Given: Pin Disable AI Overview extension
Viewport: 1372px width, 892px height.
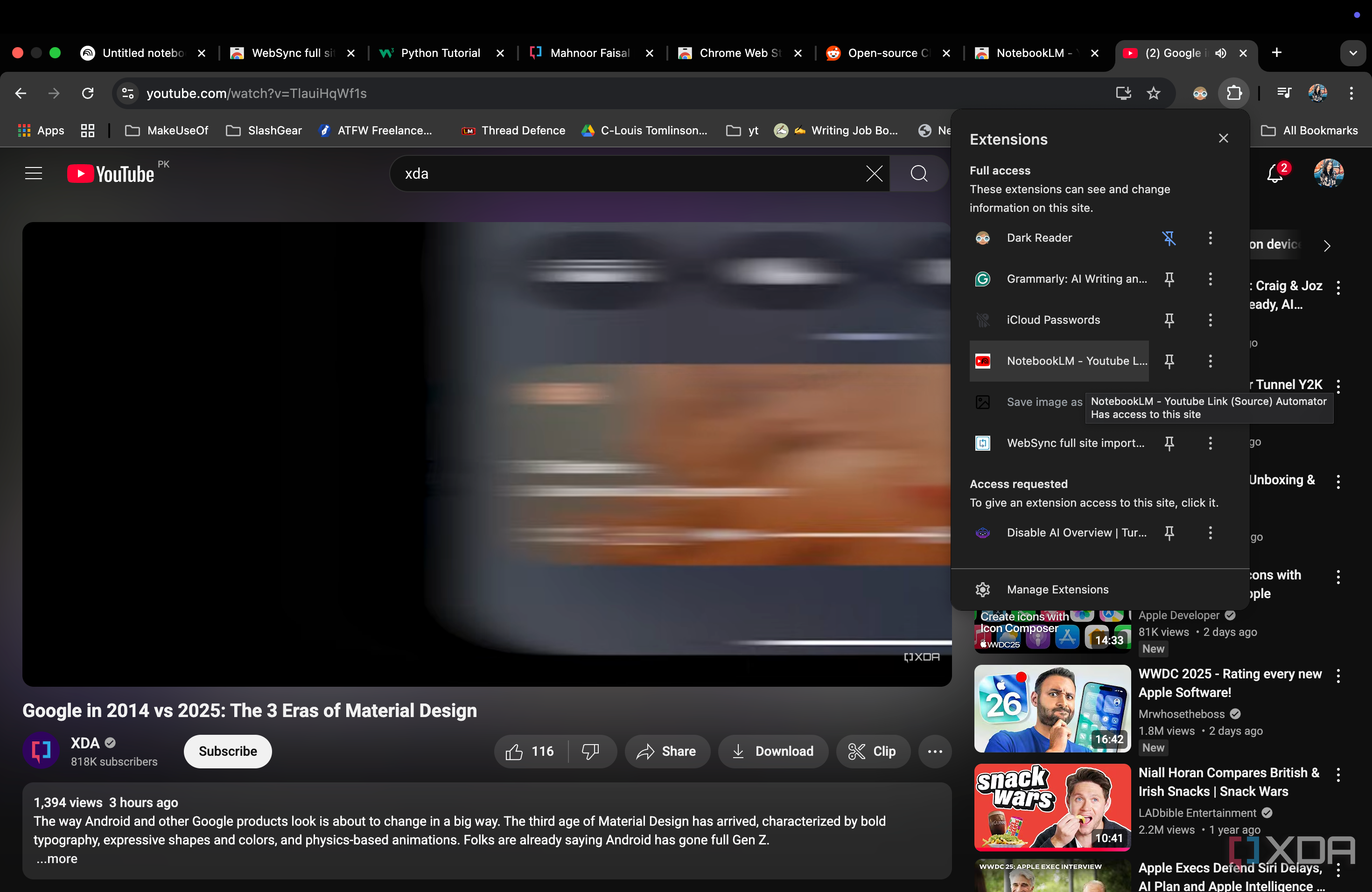Looking at the screenshot, I should pyautogui.click(x=1169, y=533).
